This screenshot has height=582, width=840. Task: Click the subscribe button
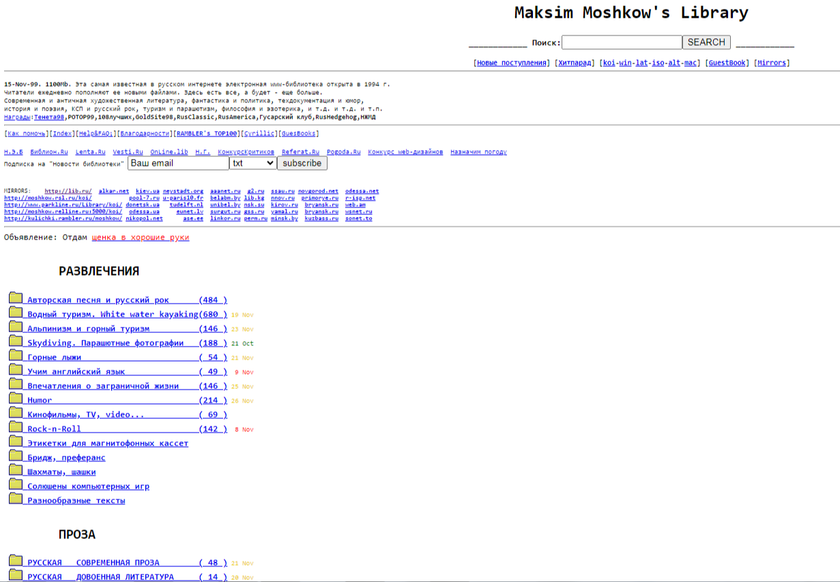pos(302,163)
